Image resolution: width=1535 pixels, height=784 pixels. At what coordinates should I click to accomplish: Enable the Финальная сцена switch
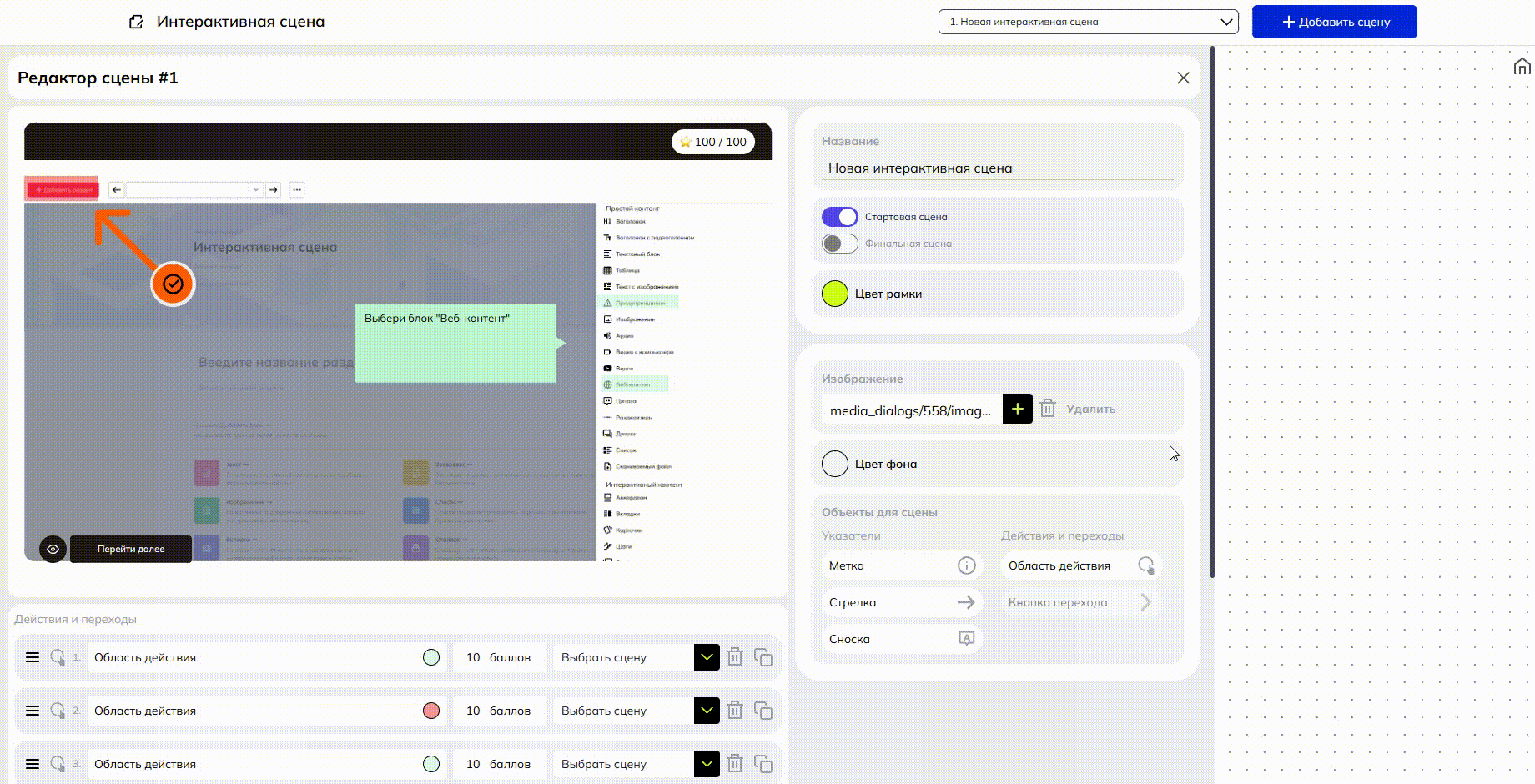point(839,244)
